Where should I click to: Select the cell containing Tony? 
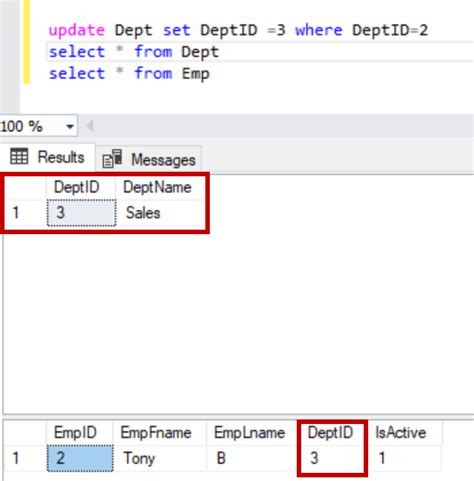[159, 458]
